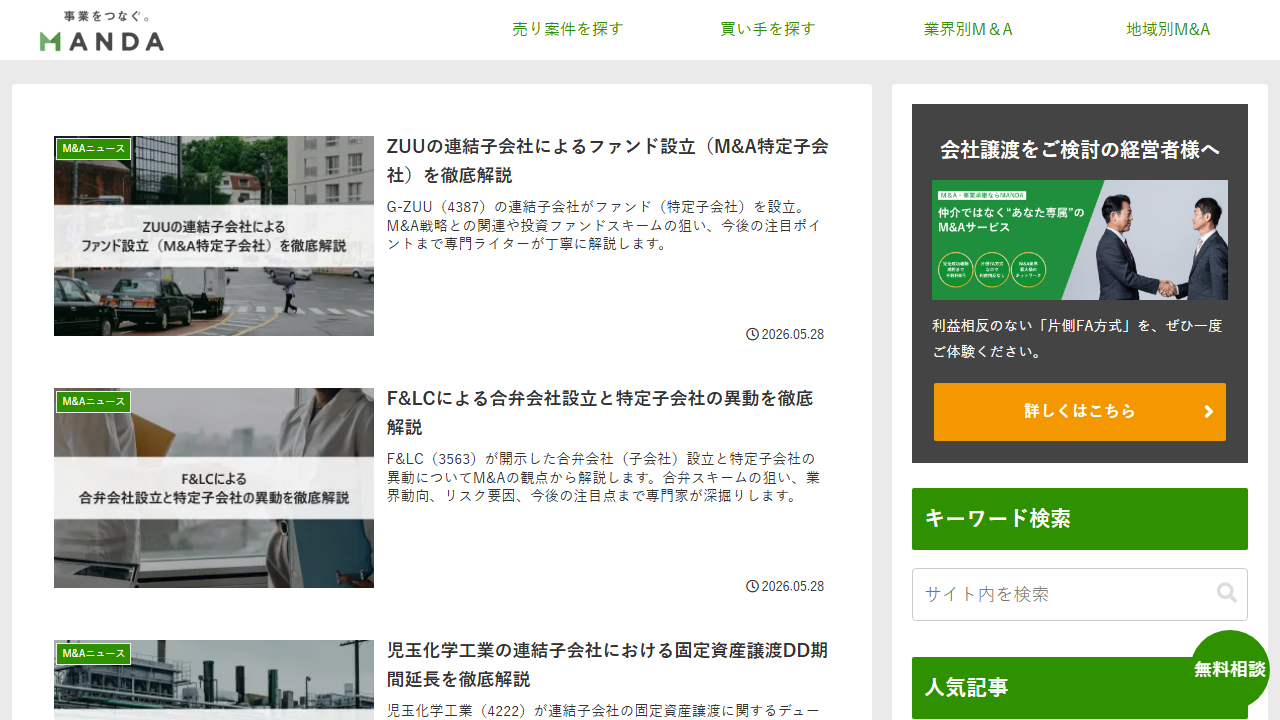Open article title 児玉化学工業の連結子会社
1280x720 pixels.
tap(607, 664)
